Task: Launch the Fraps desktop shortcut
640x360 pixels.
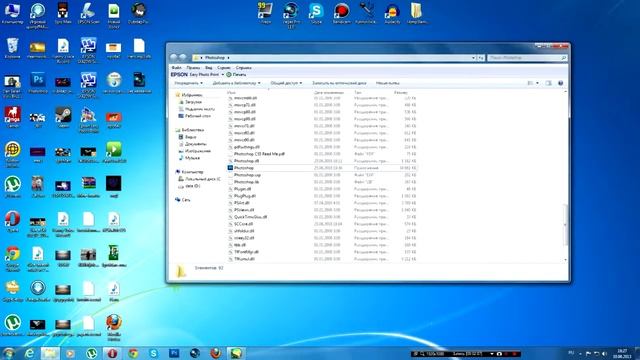Action: pos(265,13)
